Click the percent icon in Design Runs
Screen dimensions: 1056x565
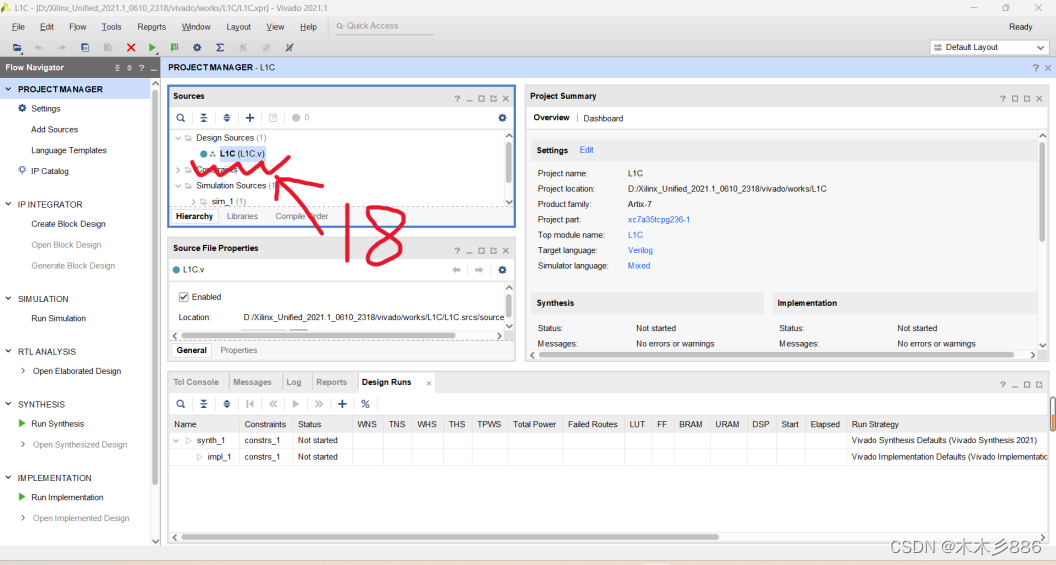tap(365, 404)
